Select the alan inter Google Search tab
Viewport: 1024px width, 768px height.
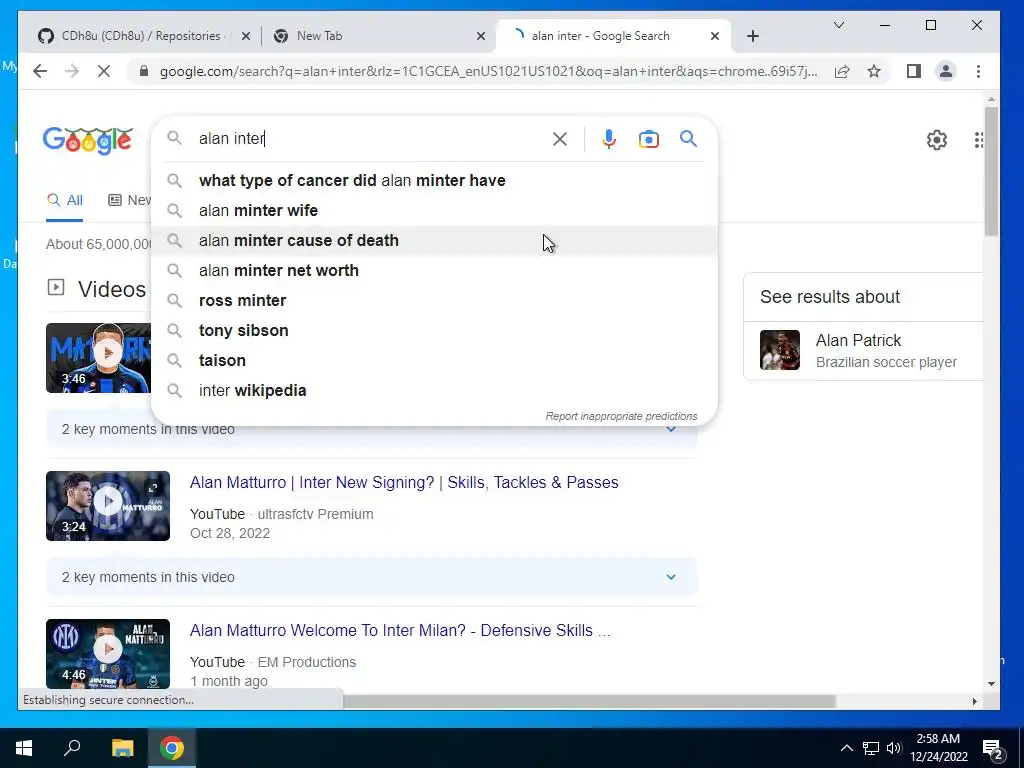(x=614, y=36)
